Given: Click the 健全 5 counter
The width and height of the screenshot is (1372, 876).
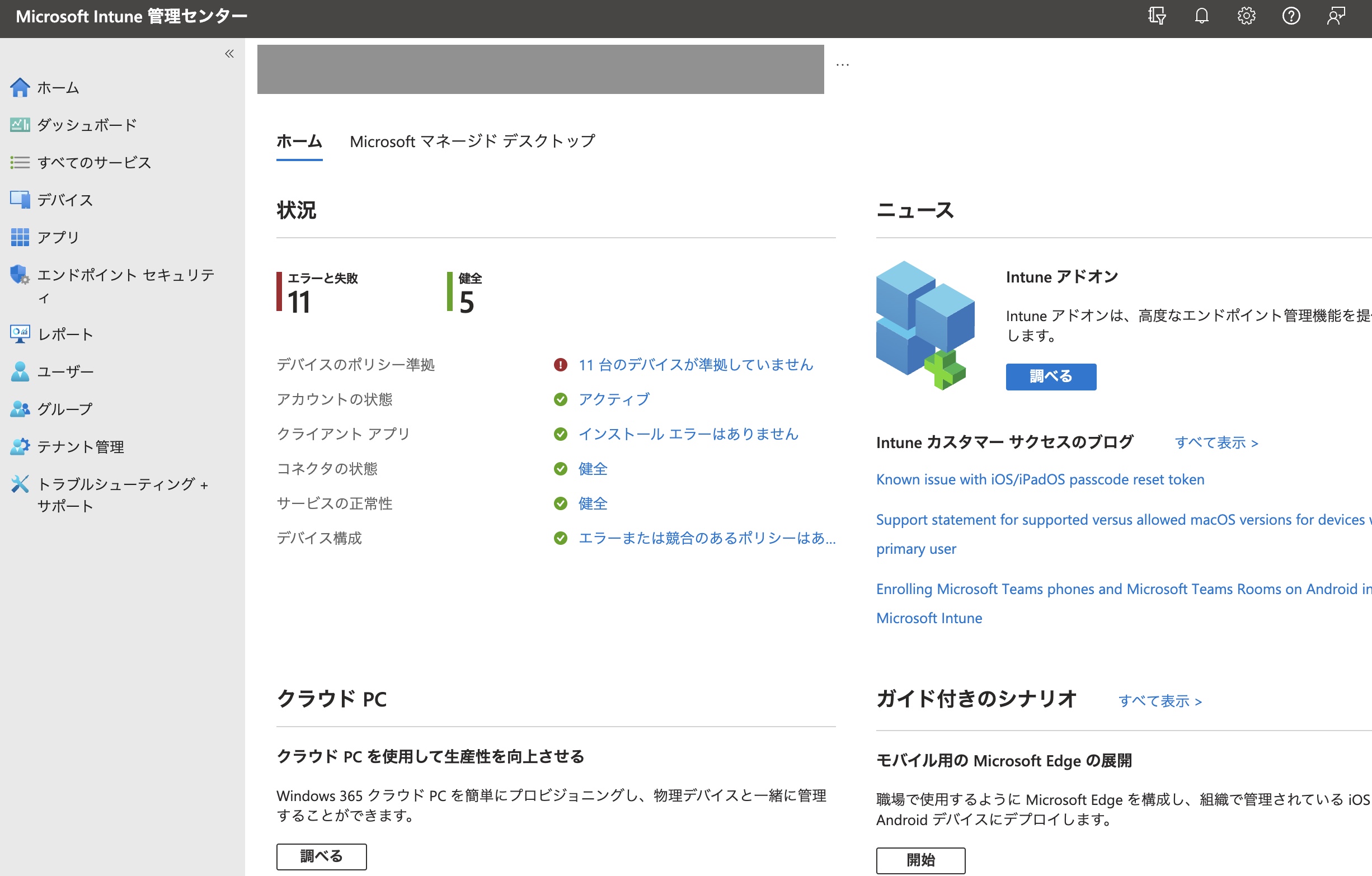Looking at the screenshot, I should [464, 293].
